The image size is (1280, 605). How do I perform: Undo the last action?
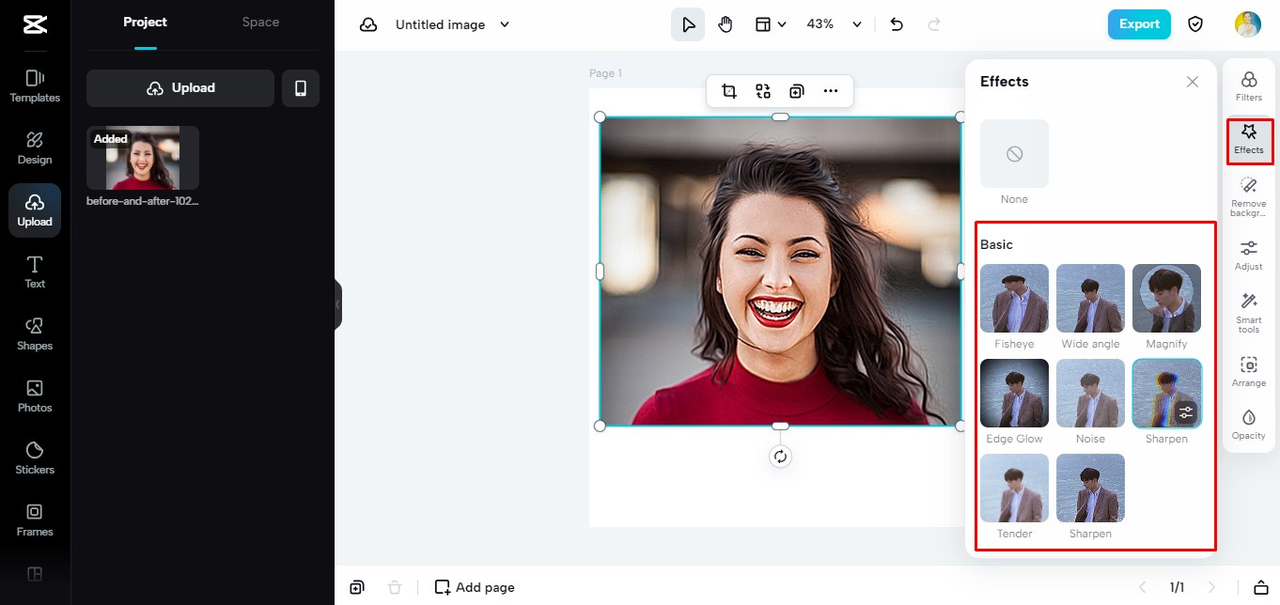(897, 25)
